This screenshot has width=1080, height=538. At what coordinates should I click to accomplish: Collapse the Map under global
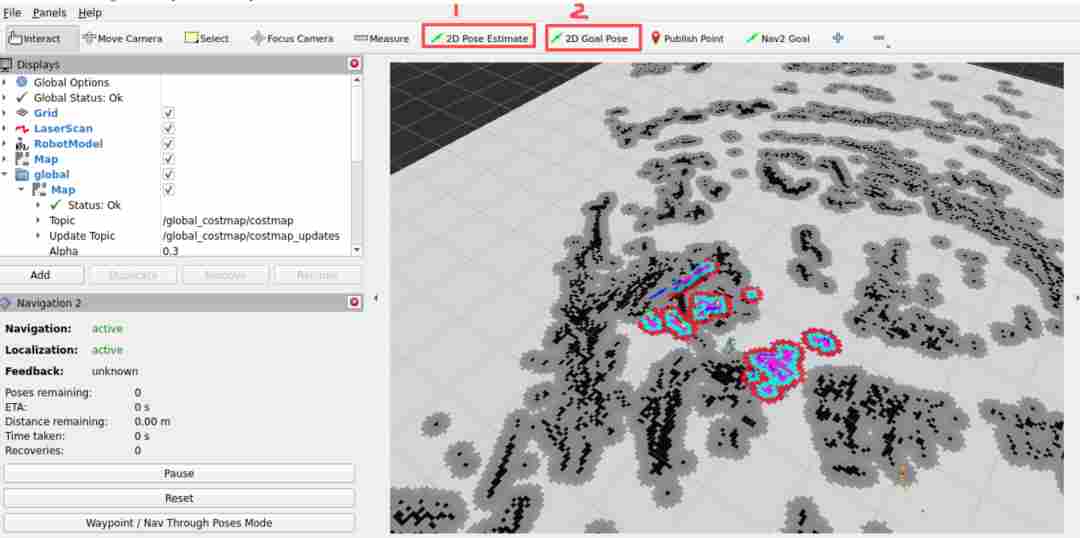[x=21, y=189]
